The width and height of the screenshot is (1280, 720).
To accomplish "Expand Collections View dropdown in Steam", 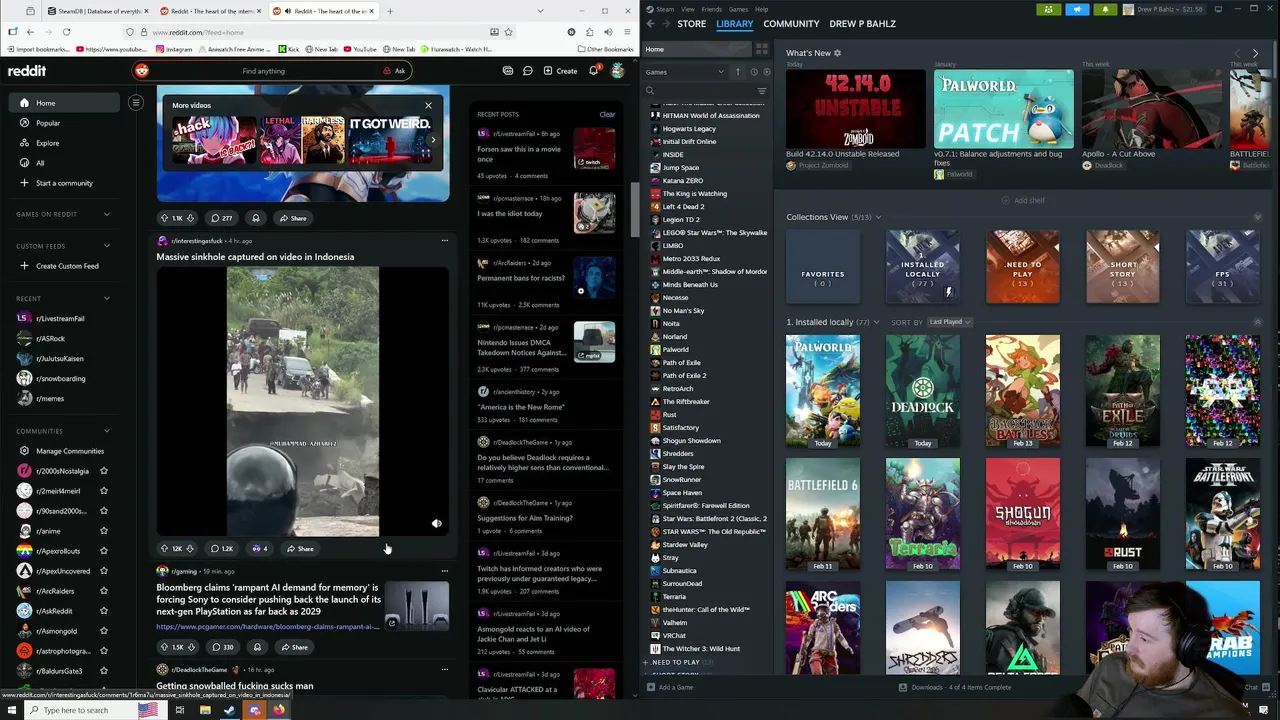I will click(878, 217).
